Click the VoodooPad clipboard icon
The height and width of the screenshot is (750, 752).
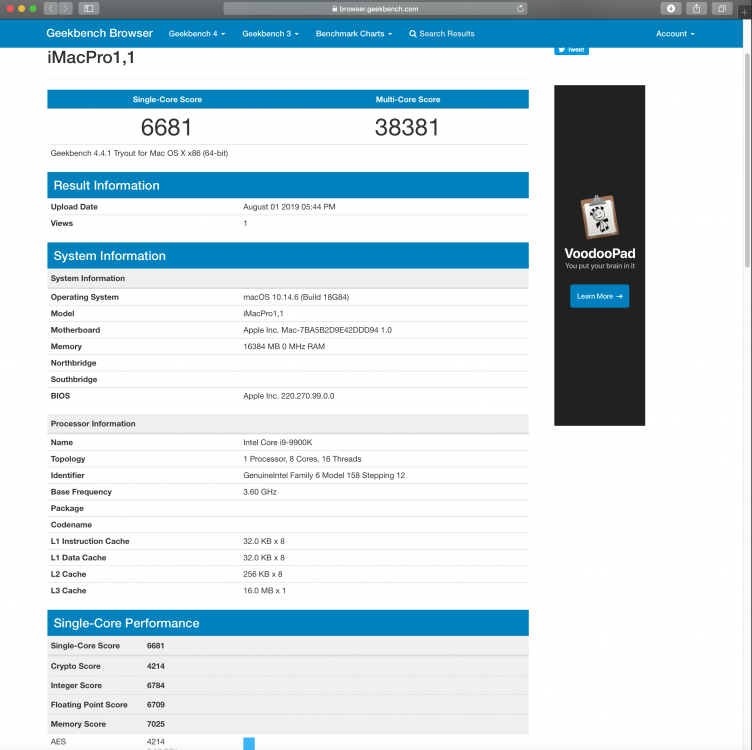[599, 217]
